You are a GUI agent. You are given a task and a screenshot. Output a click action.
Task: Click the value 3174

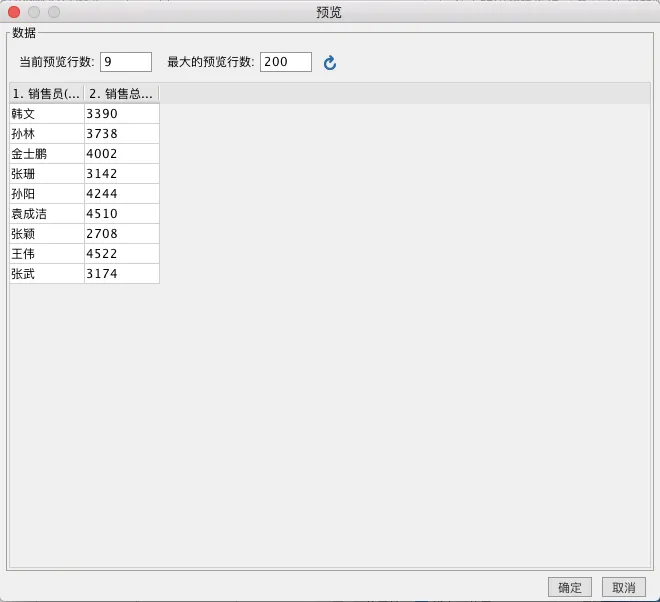(122, 274)
